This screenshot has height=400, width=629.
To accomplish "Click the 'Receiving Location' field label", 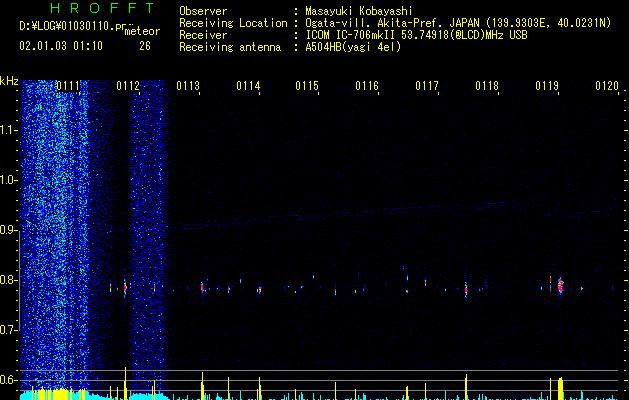I will 233,23.
